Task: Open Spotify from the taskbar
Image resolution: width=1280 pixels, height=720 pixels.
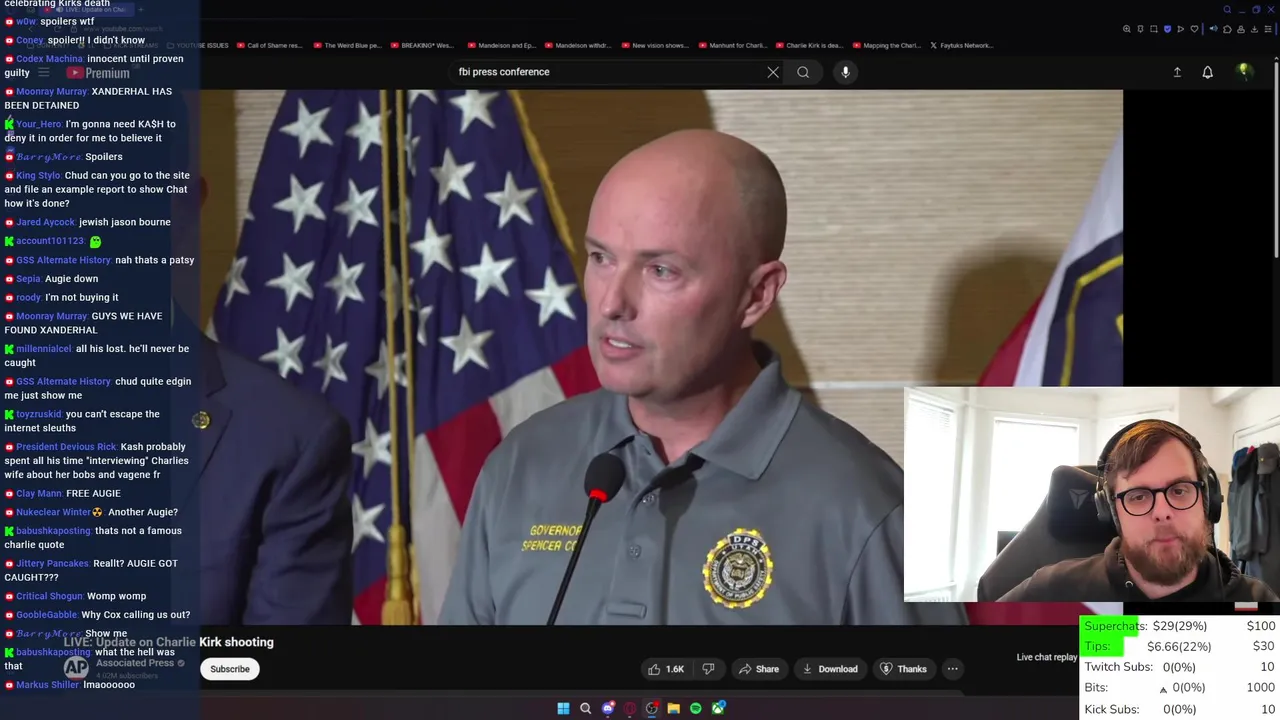Action: coord(695,708)
